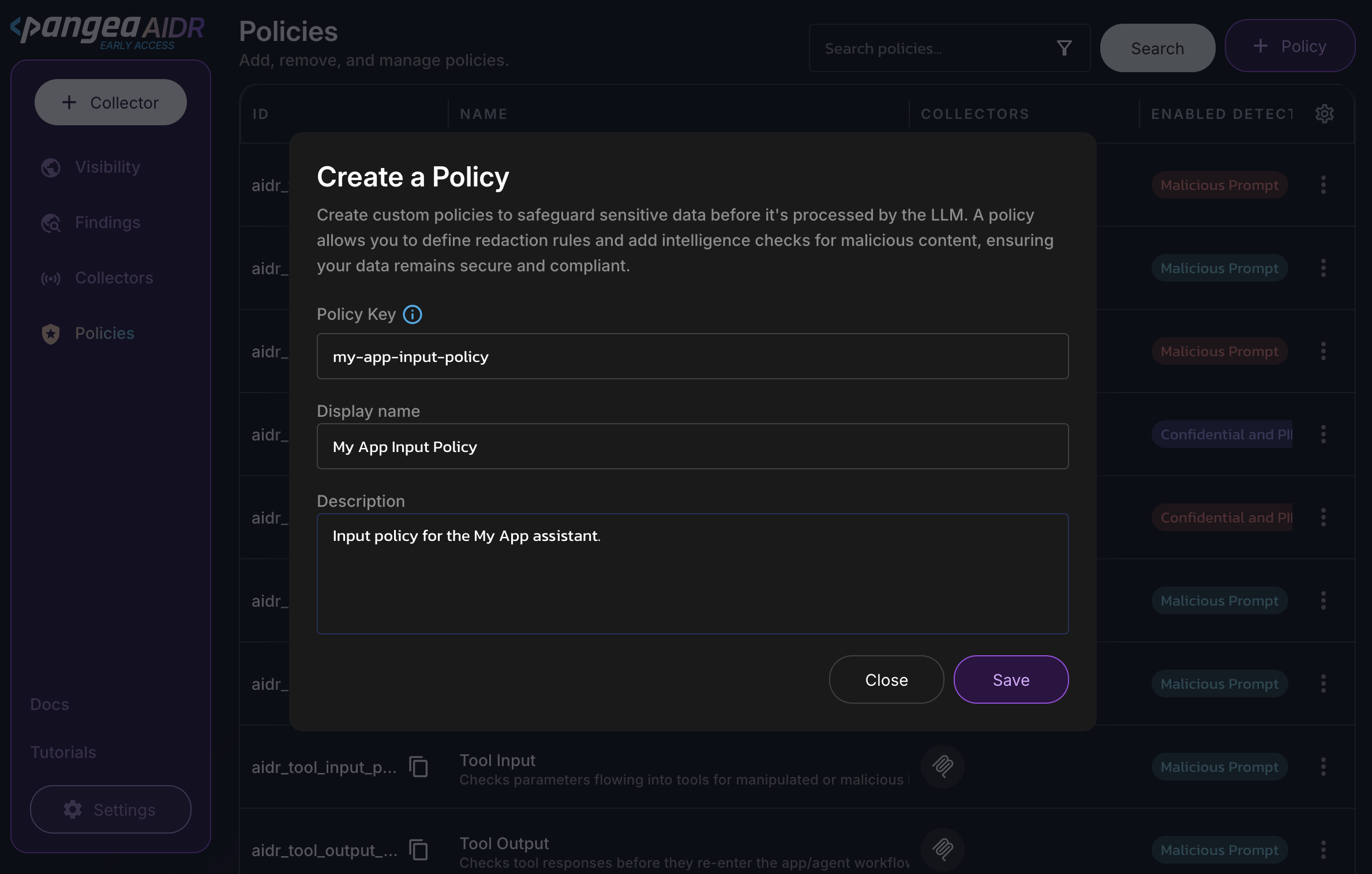1372x874 pixels.
Task: Open the Pangea AIDR logo home
Action: tap(107, 31)
